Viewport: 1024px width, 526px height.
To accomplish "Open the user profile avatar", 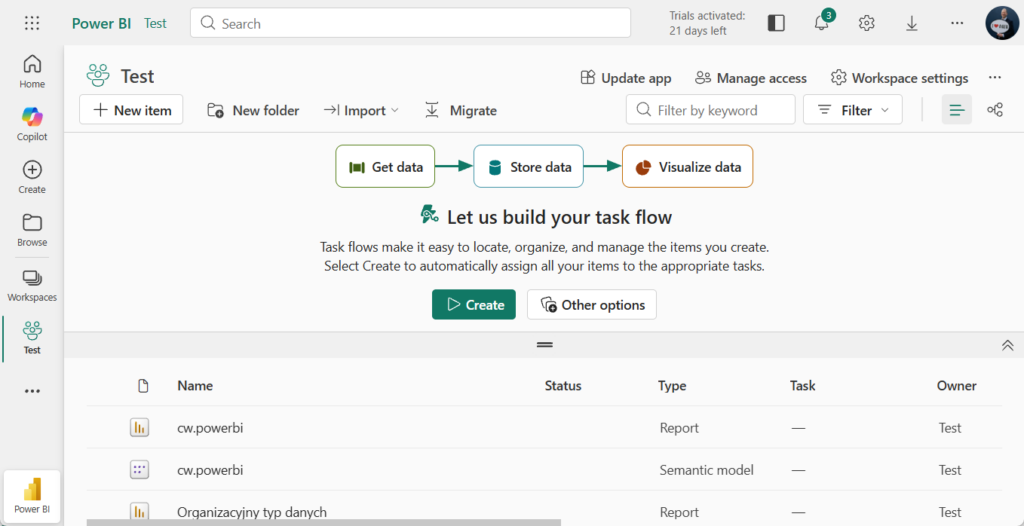I will (x=1002, y=23).
